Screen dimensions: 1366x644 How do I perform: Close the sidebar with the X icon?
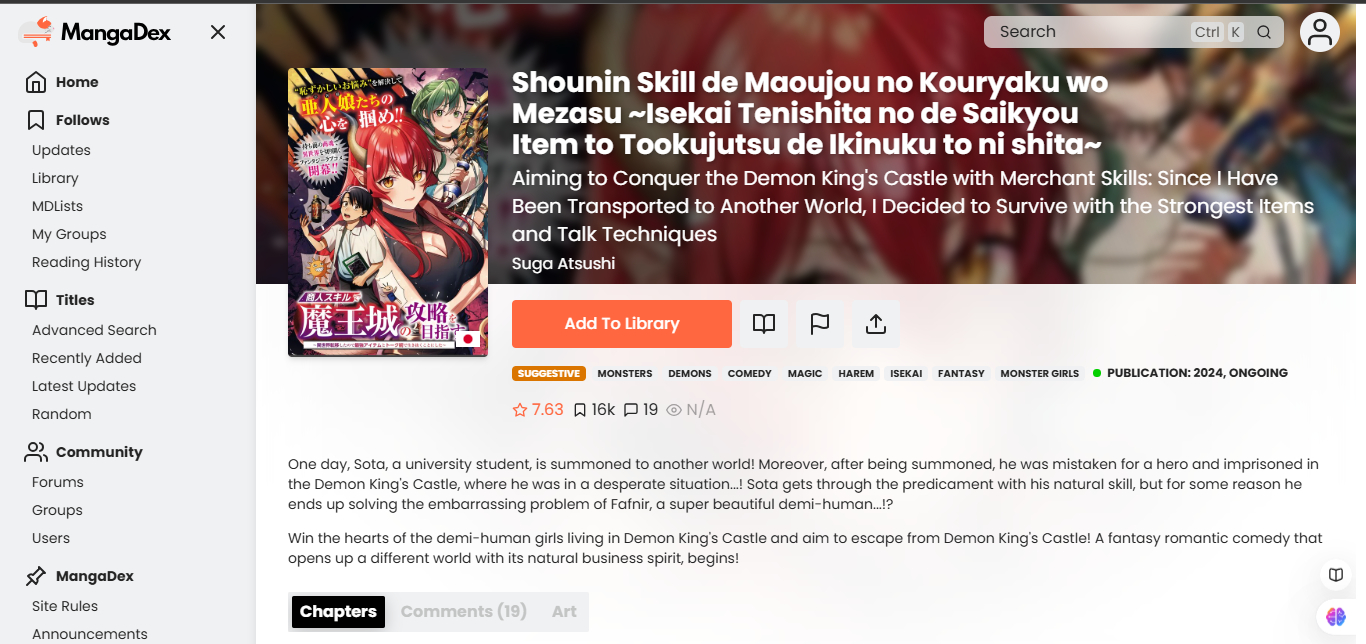coord(218,32)
